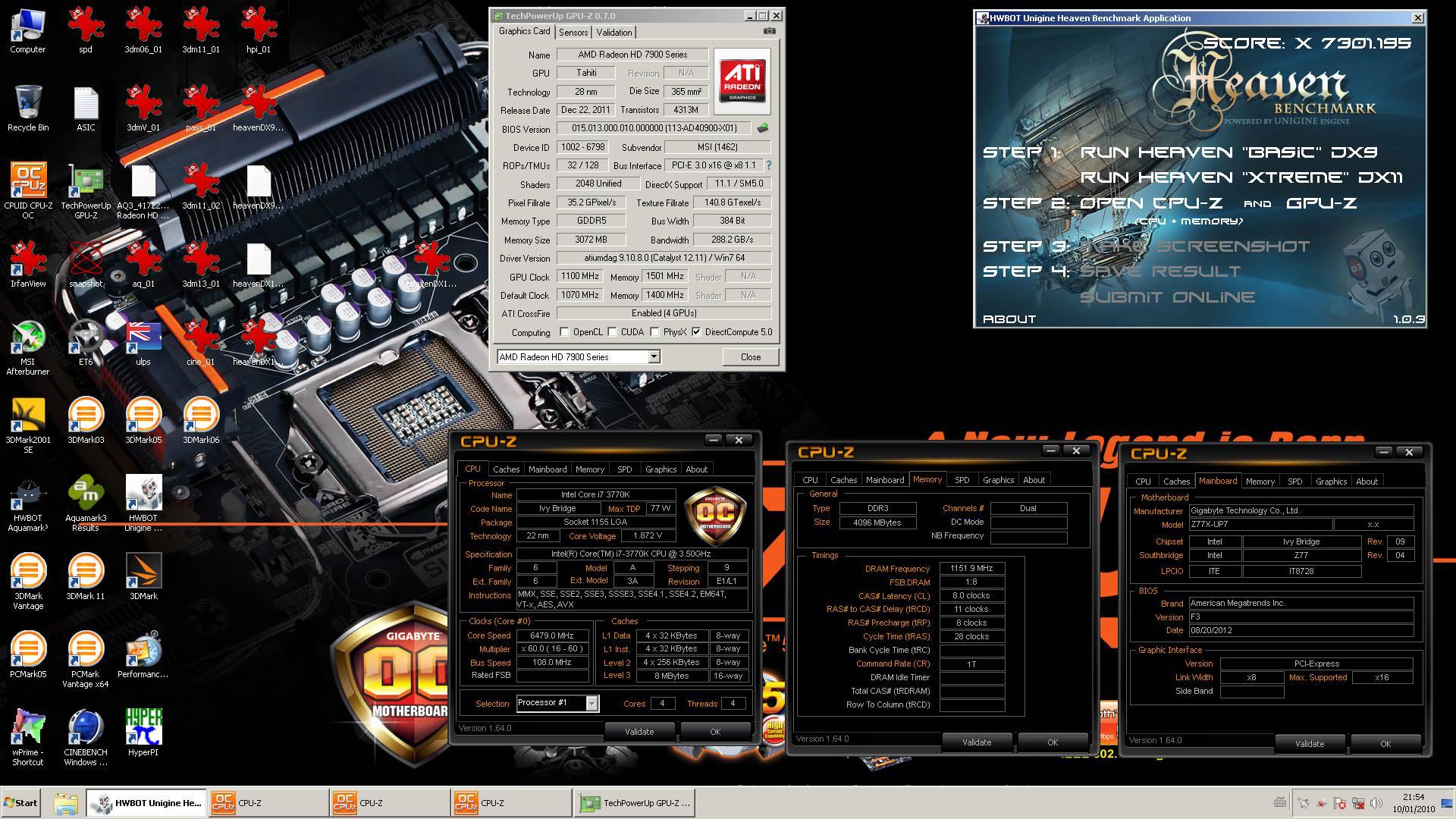Launch 3DMark03 desktop shortcut
Screen dimensions: 1456x819
[86, 421]
